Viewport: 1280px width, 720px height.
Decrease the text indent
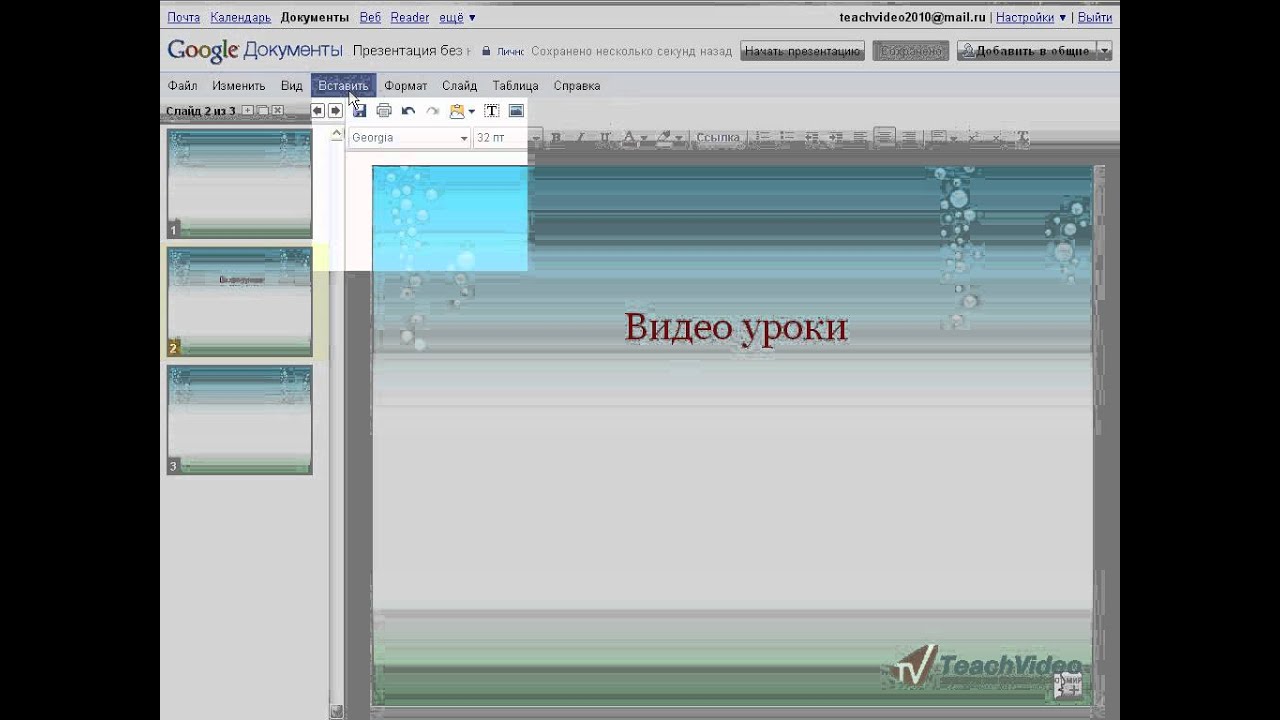coord(812,137)
